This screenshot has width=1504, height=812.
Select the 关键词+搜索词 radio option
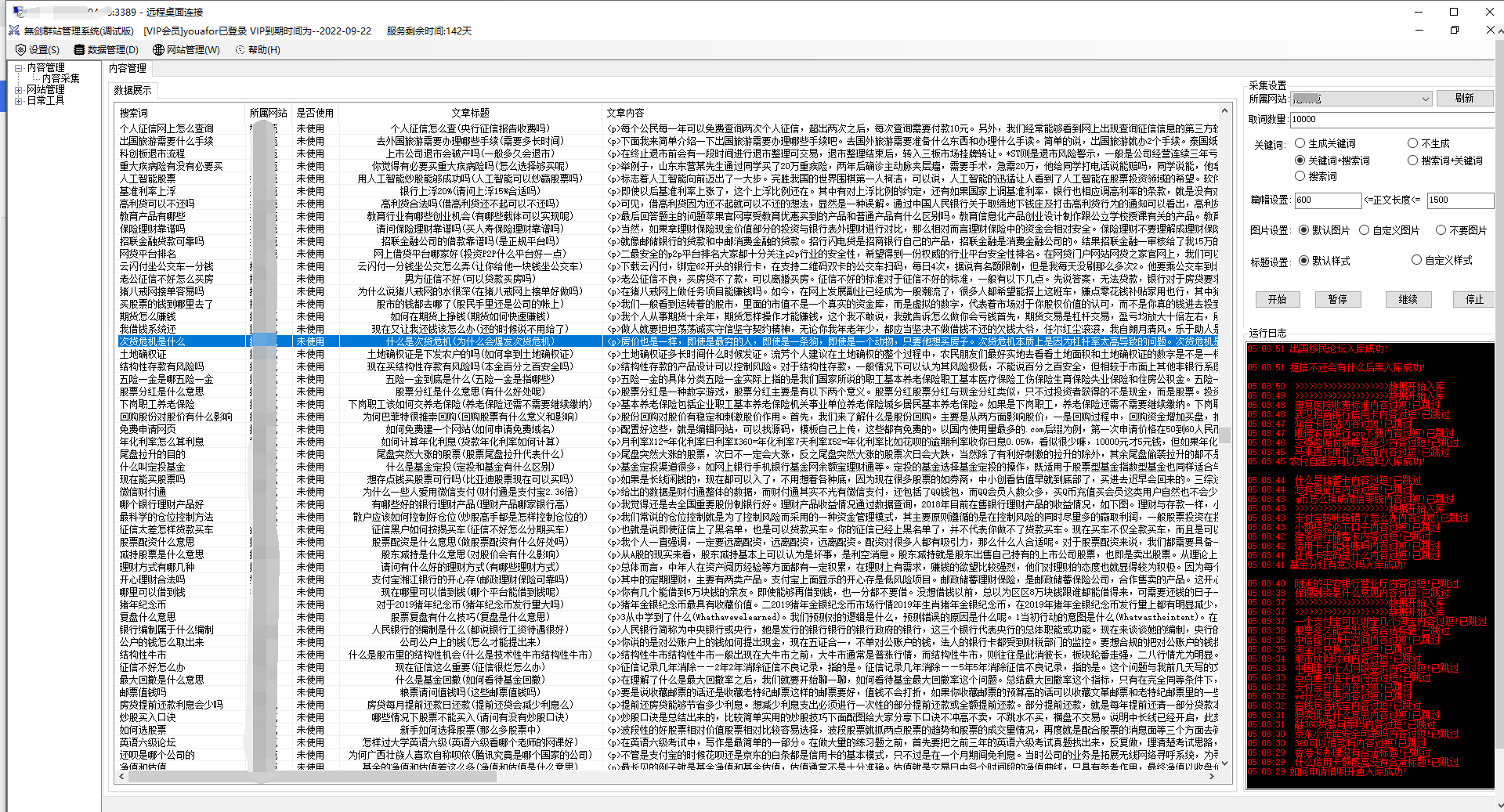point(1332,160)
